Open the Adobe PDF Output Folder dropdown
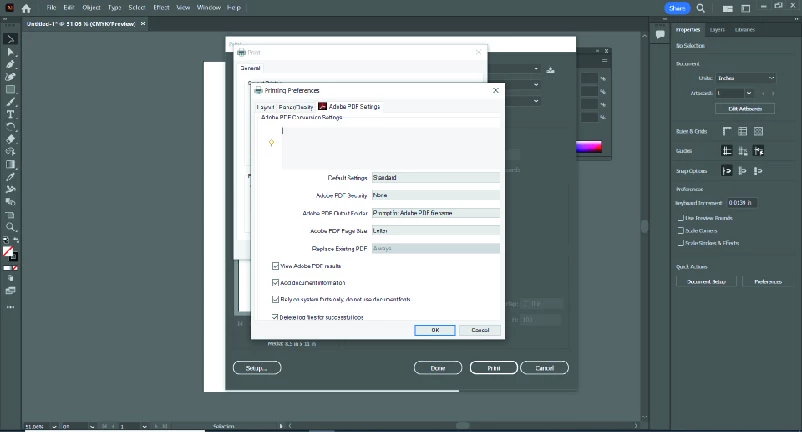802x432 pixels. (x=436, y=213)
